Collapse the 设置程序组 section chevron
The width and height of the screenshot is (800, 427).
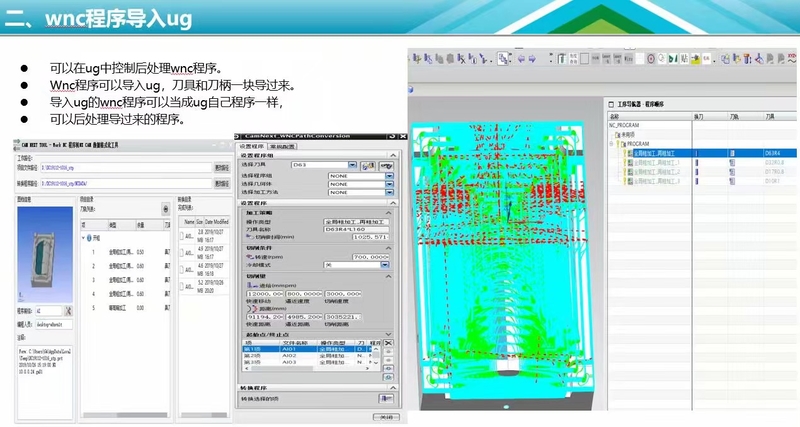[393, 155]
